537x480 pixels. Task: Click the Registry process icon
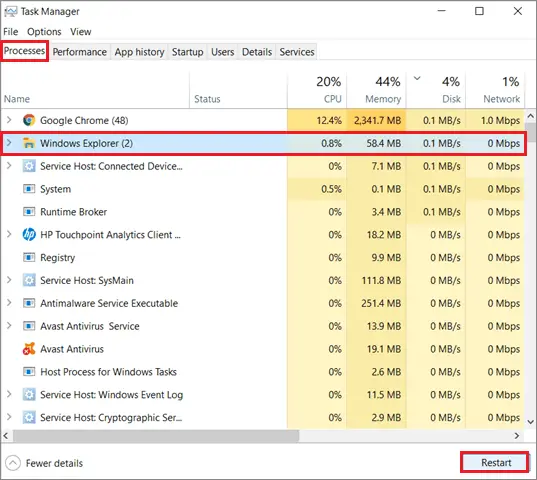click(x=29, y=257)
